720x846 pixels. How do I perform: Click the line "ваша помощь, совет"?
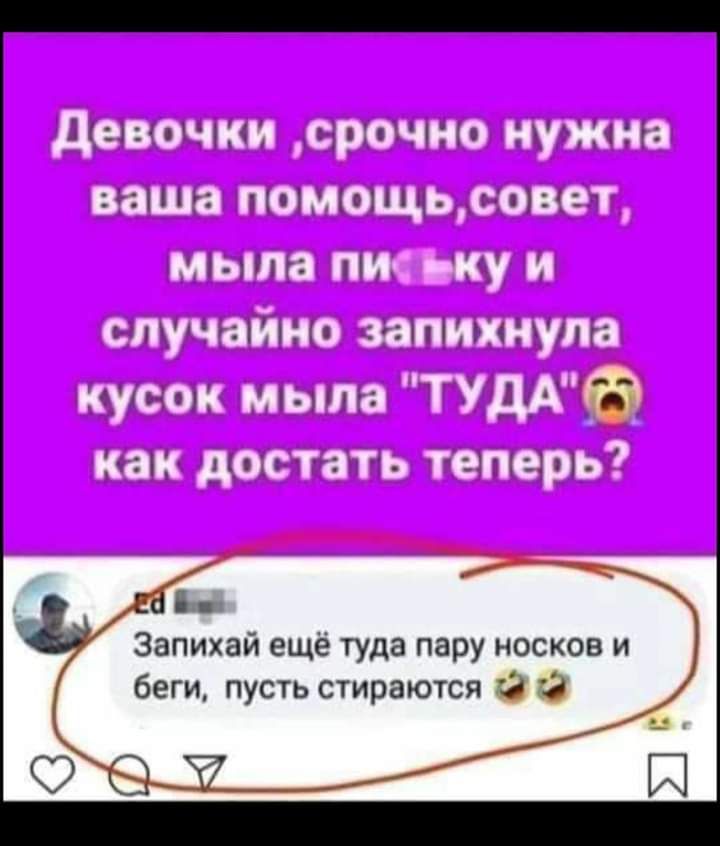[x=361, y=204]
